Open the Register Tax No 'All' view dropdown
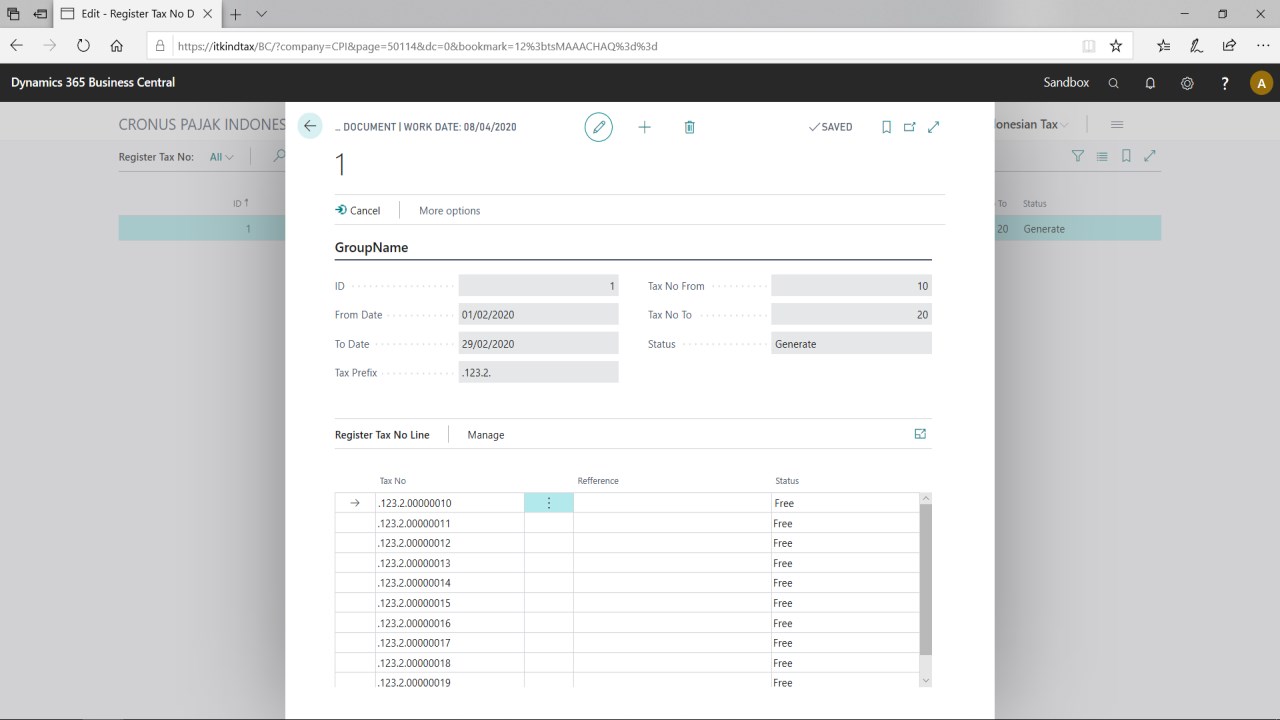The width and height of the screenshot is (1280, 720). [x=221, y=157]
